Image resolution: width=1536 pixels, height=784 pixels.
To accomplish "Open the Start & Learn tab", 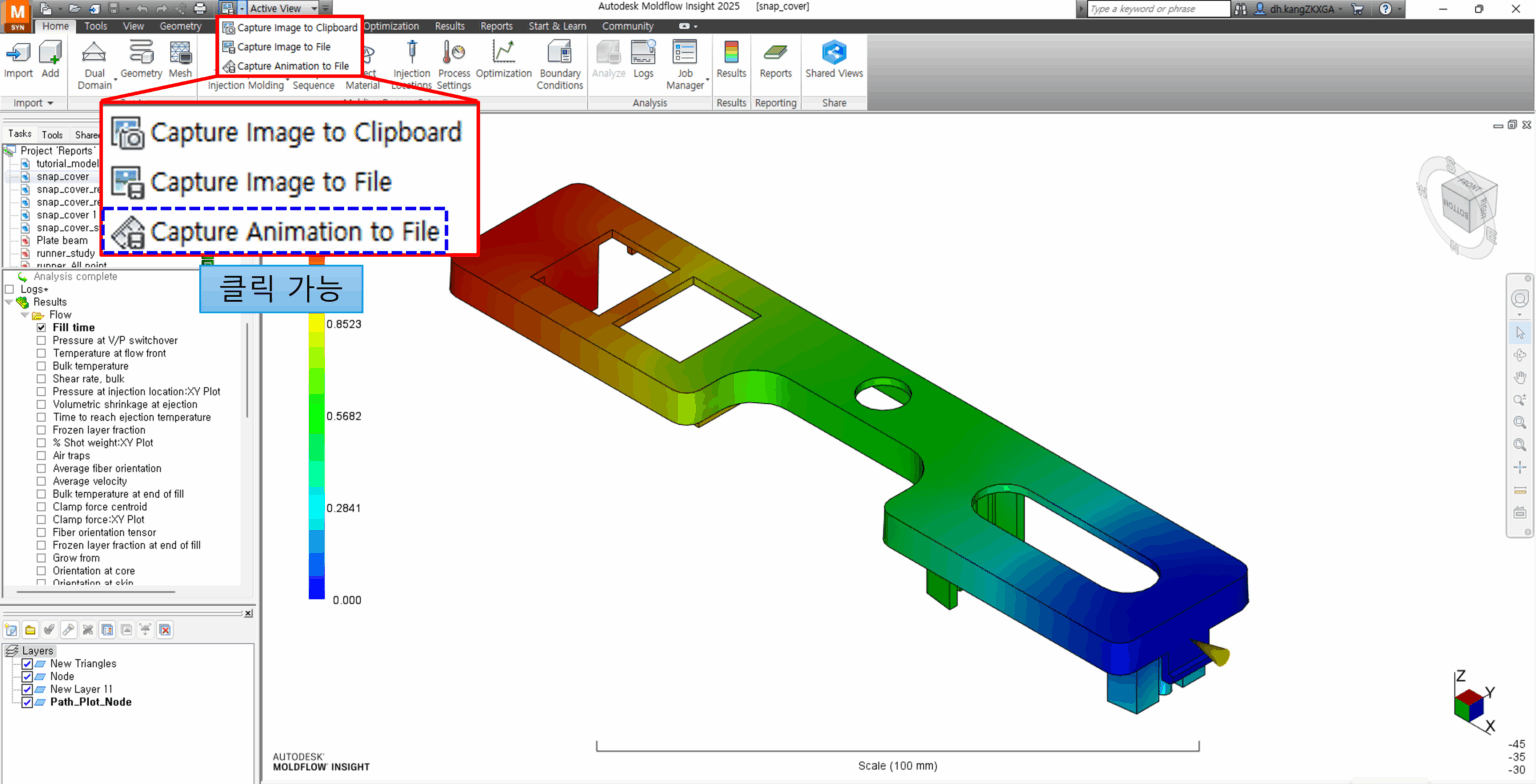I will [x=556, y=26].
